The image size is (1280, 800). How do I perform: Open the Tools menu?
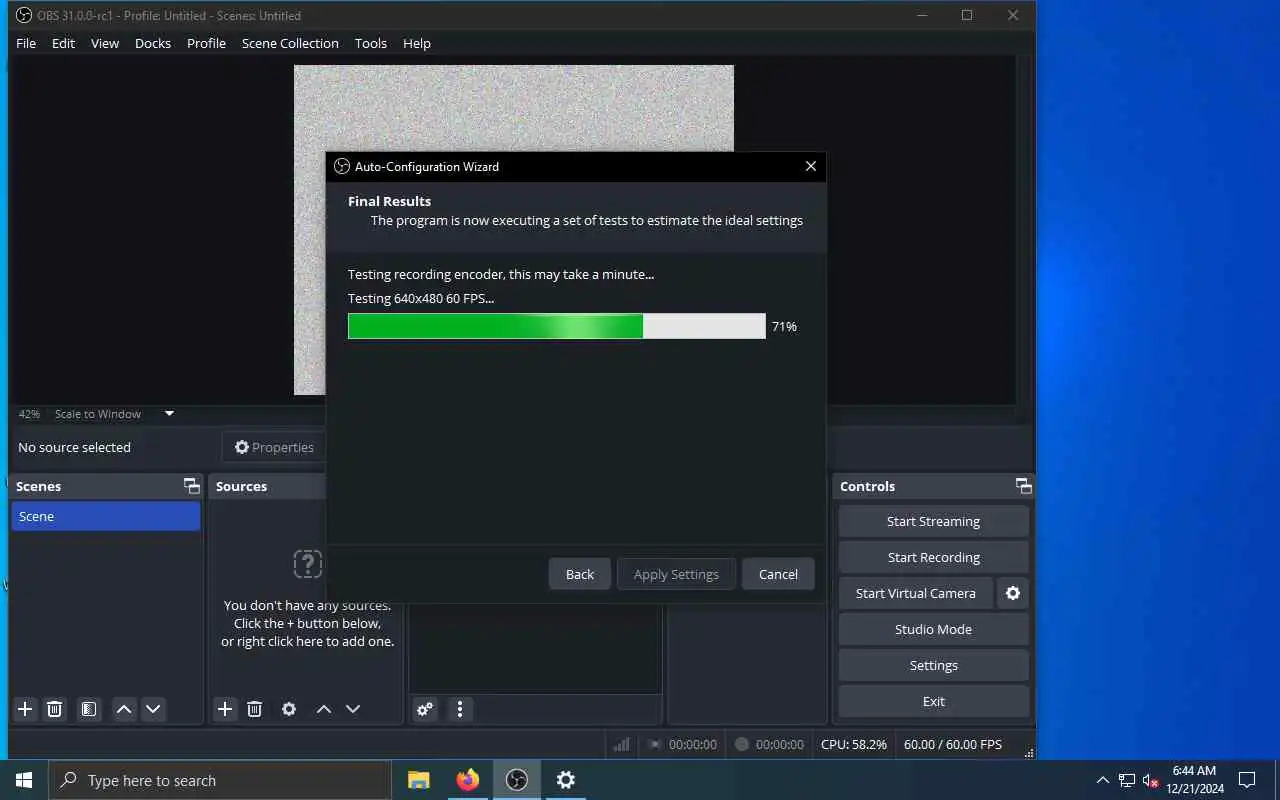[x=370, y=43]
